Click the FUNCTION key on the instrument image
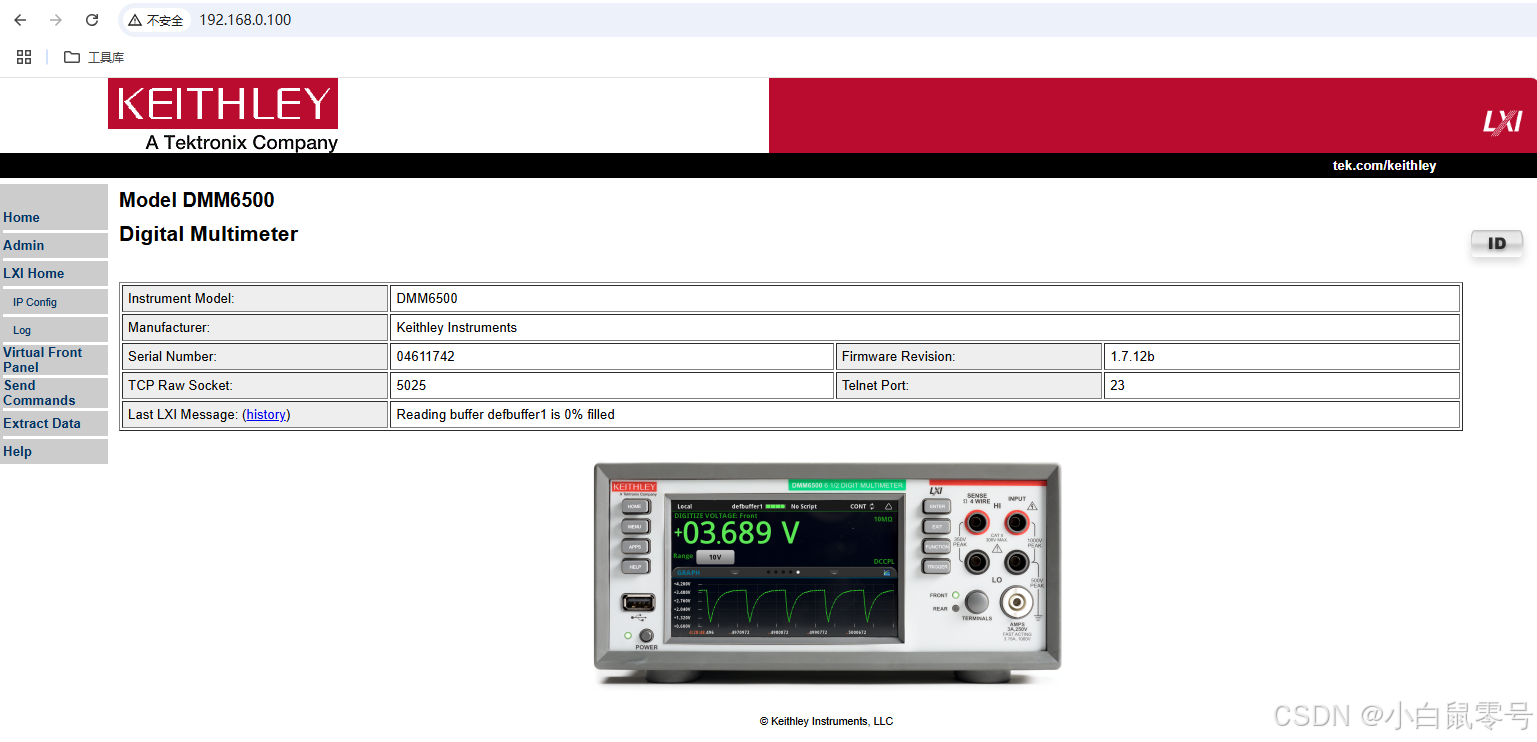Viewport: 1537px width, 742px height. (x=936, y=546)
